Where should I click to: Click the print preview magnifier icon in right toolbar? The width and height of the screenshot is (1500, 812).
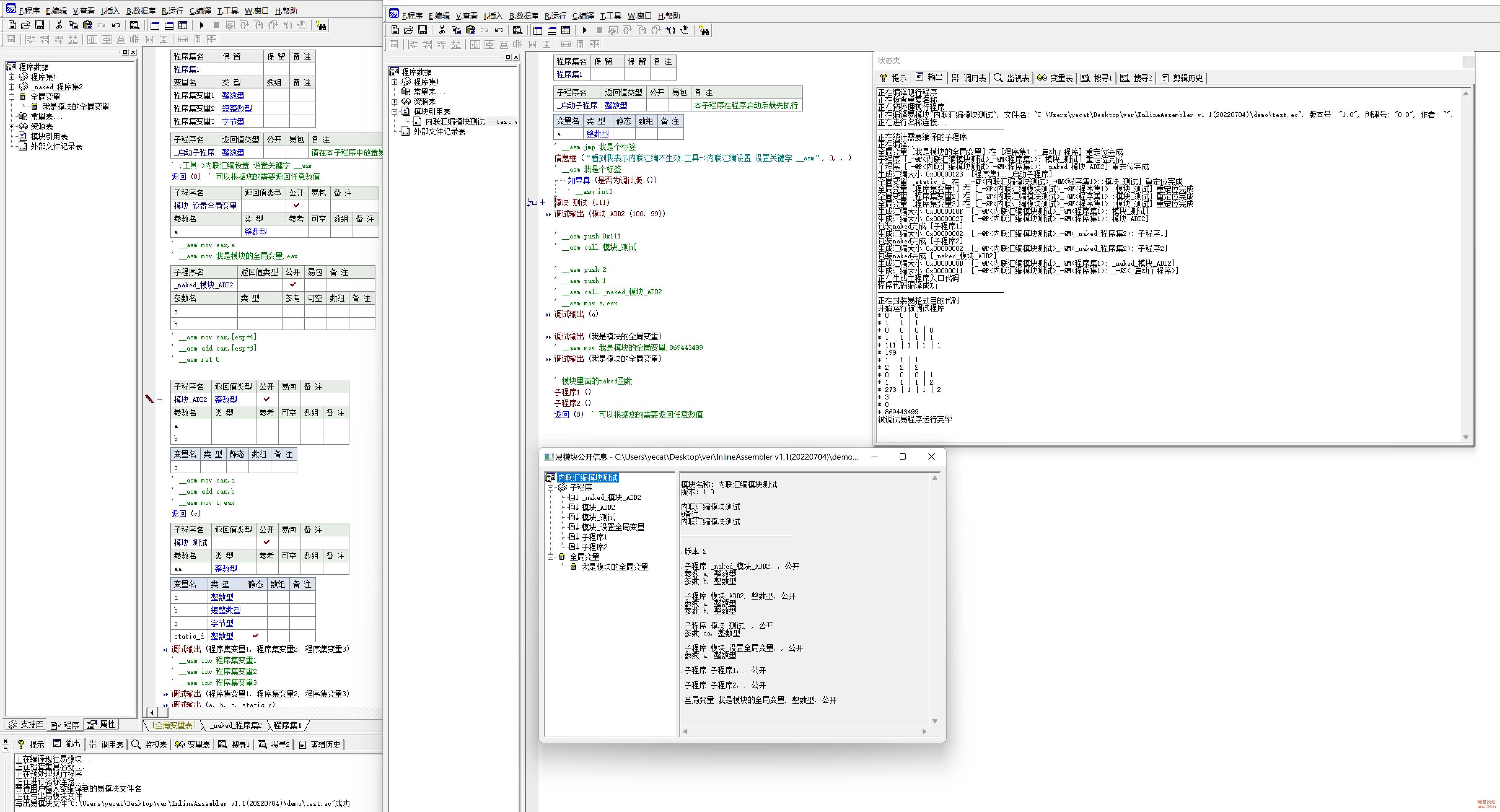[x=517, y=30]
